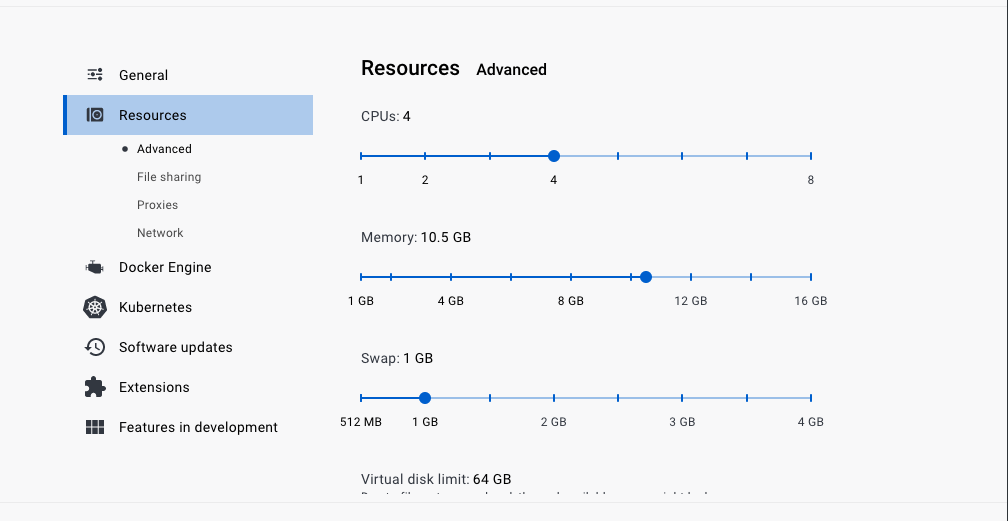Set Swap slider to 4 GB

tap(811, 398)
